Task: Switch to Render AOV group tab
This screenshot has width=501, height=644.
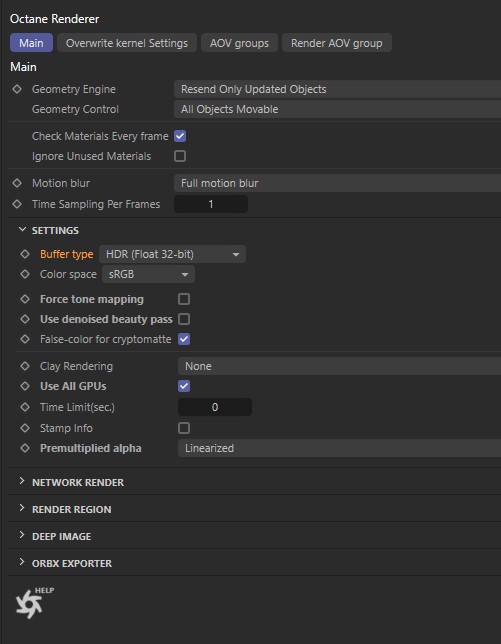Action: coord(337,43)
